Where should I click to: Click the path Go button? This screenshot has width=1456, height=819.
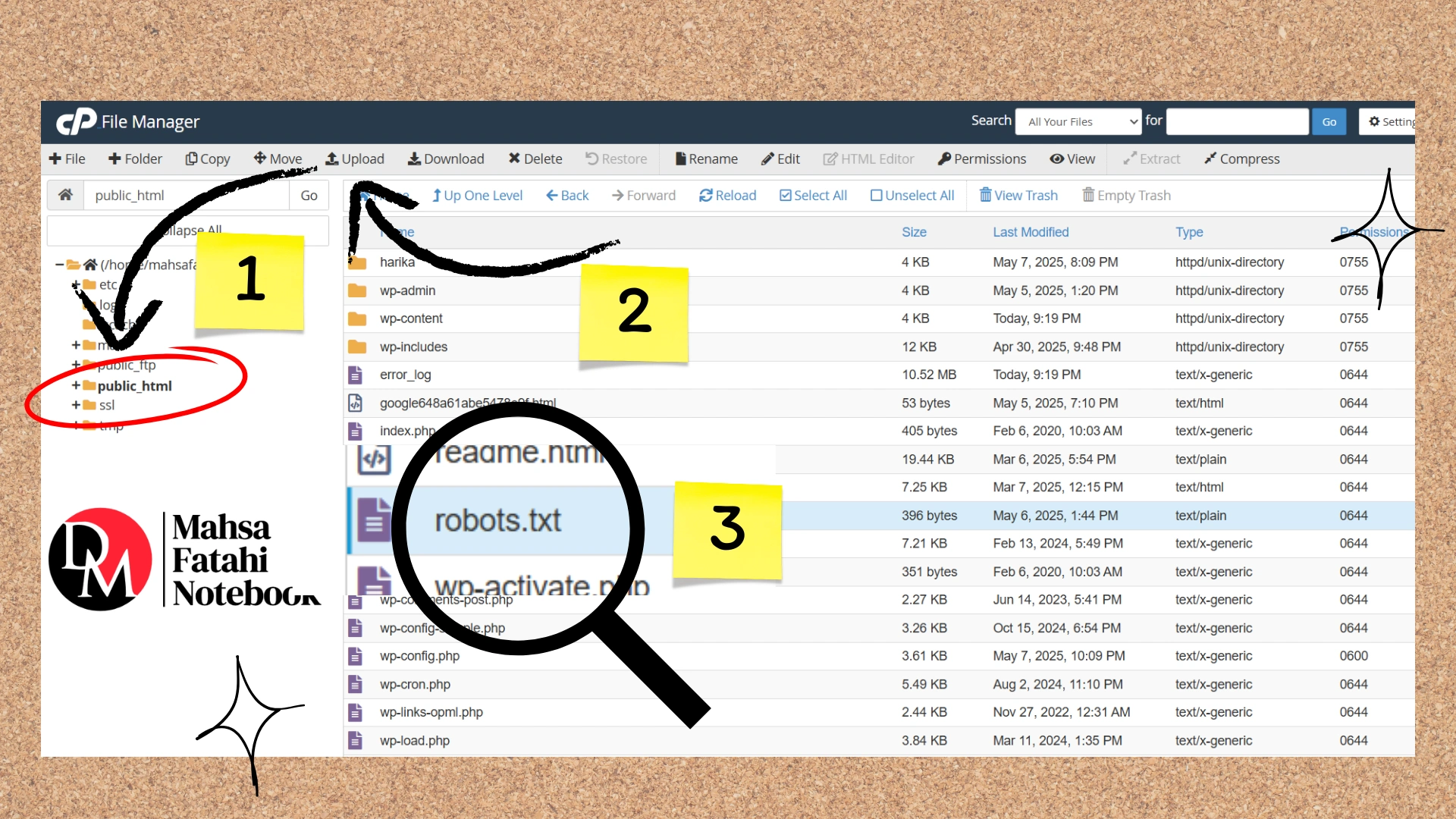[309, 195]
